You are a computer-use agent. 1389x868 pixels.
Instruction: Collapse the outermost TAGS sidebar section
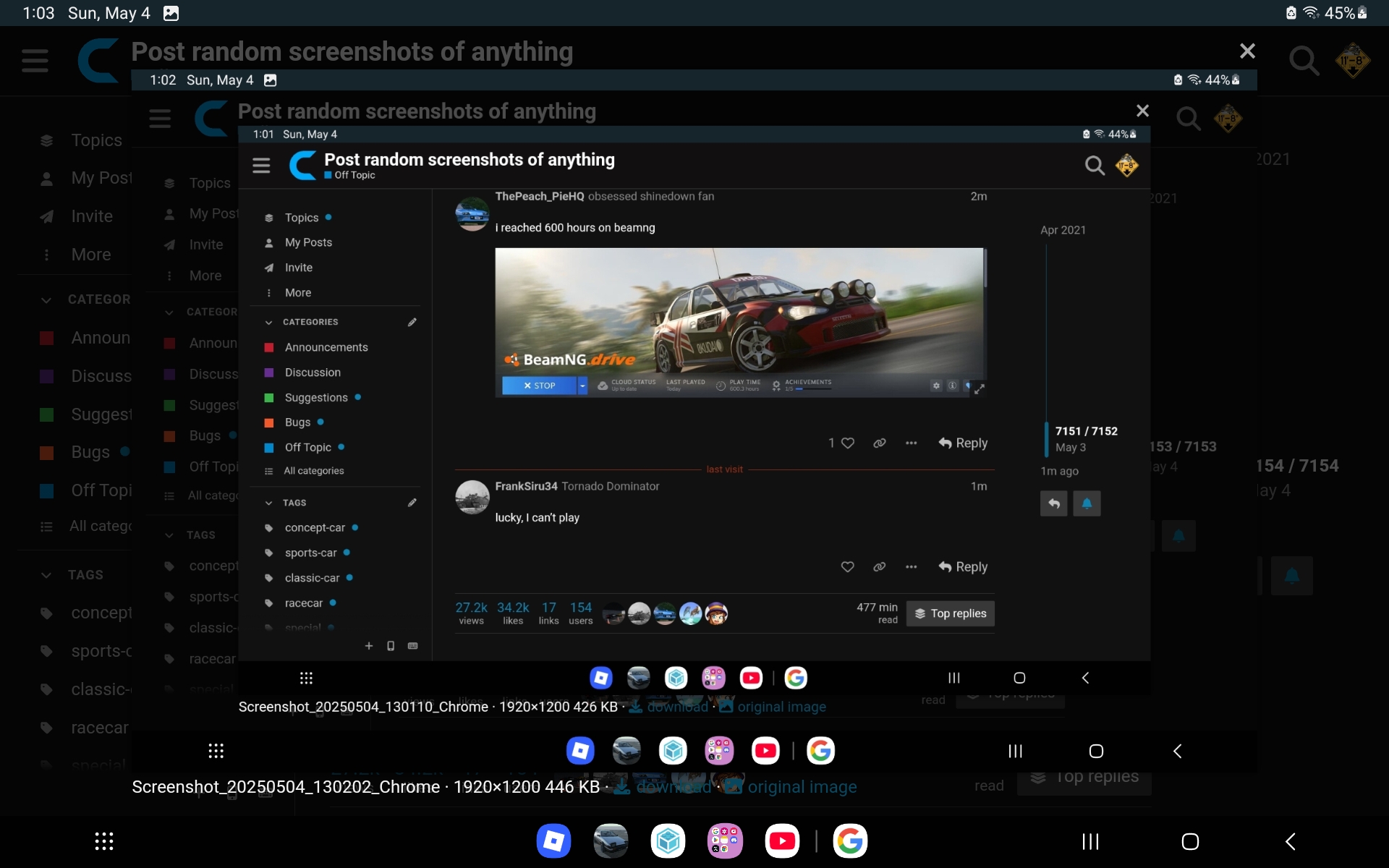(46, 575)
